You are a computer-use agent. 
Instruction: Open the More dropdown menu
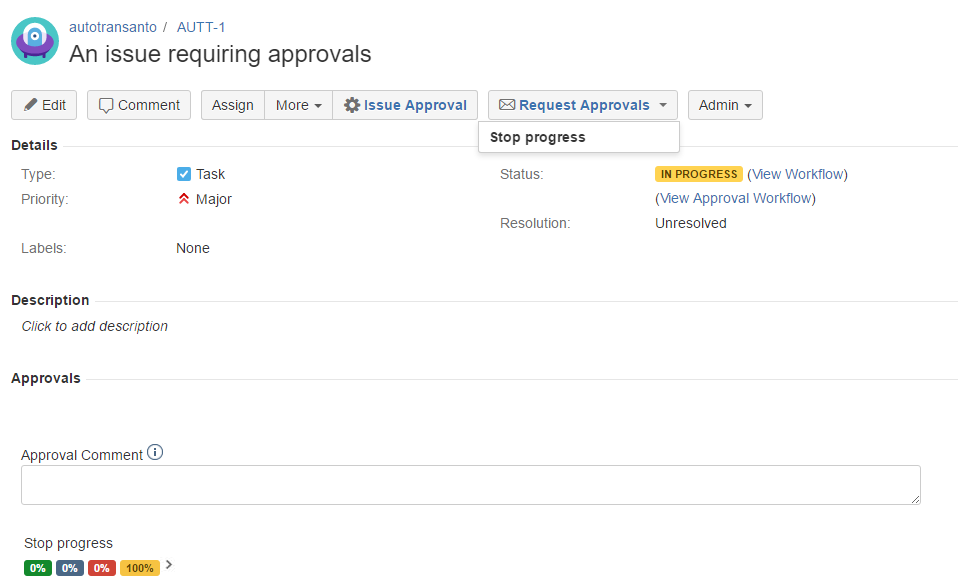pyautogui.click(x=298, y=105)
